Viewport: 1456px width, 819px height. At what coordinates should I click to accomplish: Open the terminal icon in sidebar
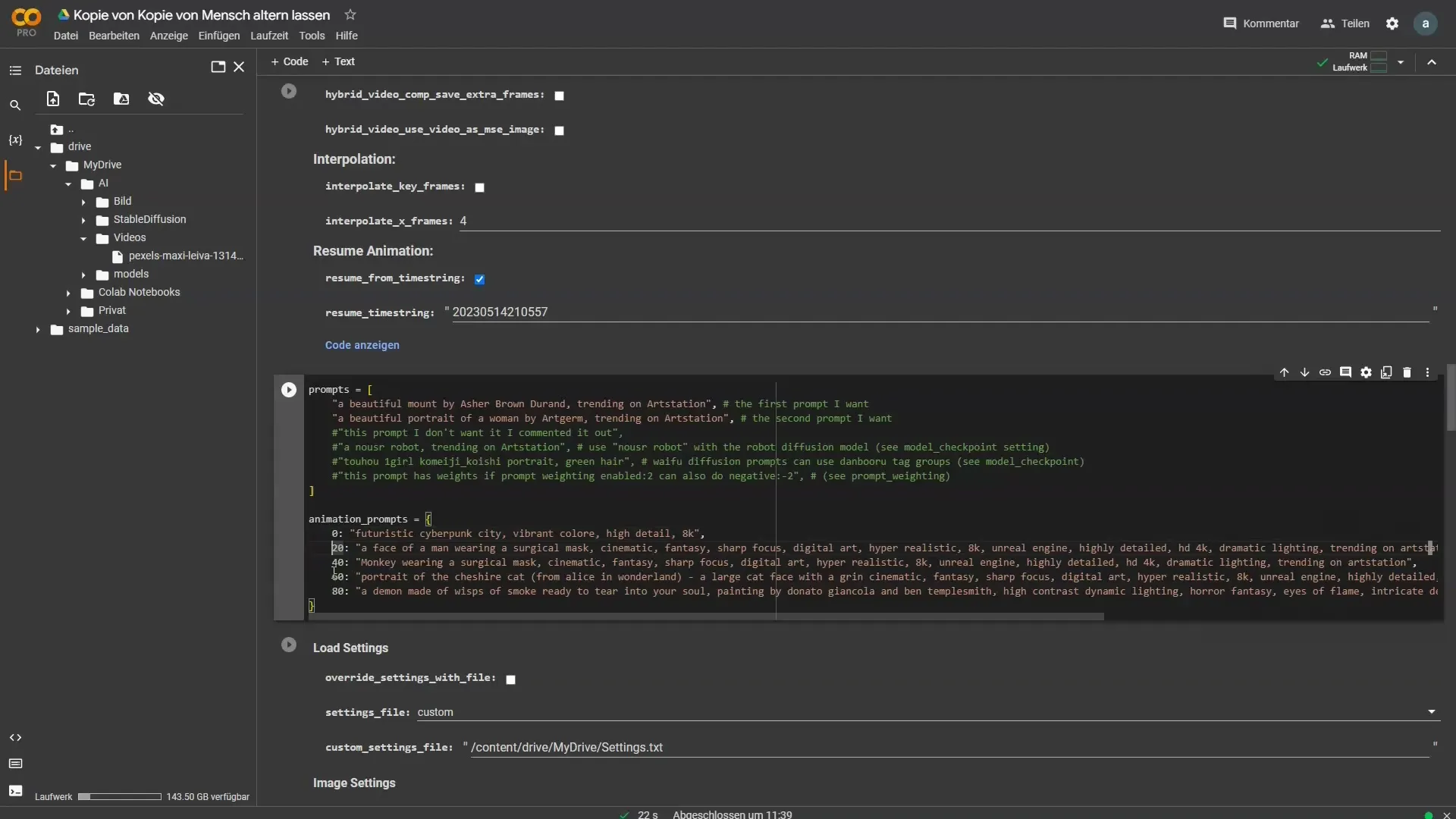tap(15, 791)
